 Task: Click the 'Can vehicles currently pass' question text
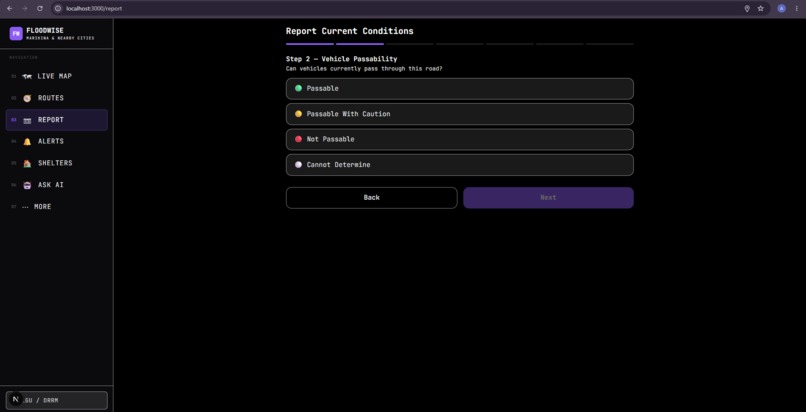pyautogui.click(x=364, y=68)
